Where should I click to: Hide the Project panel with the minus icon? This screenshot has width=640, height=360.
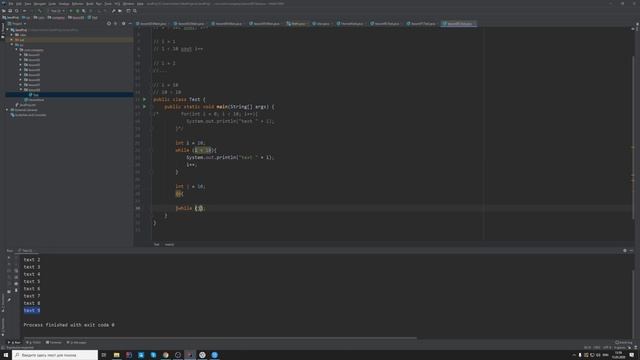point(130,24)
